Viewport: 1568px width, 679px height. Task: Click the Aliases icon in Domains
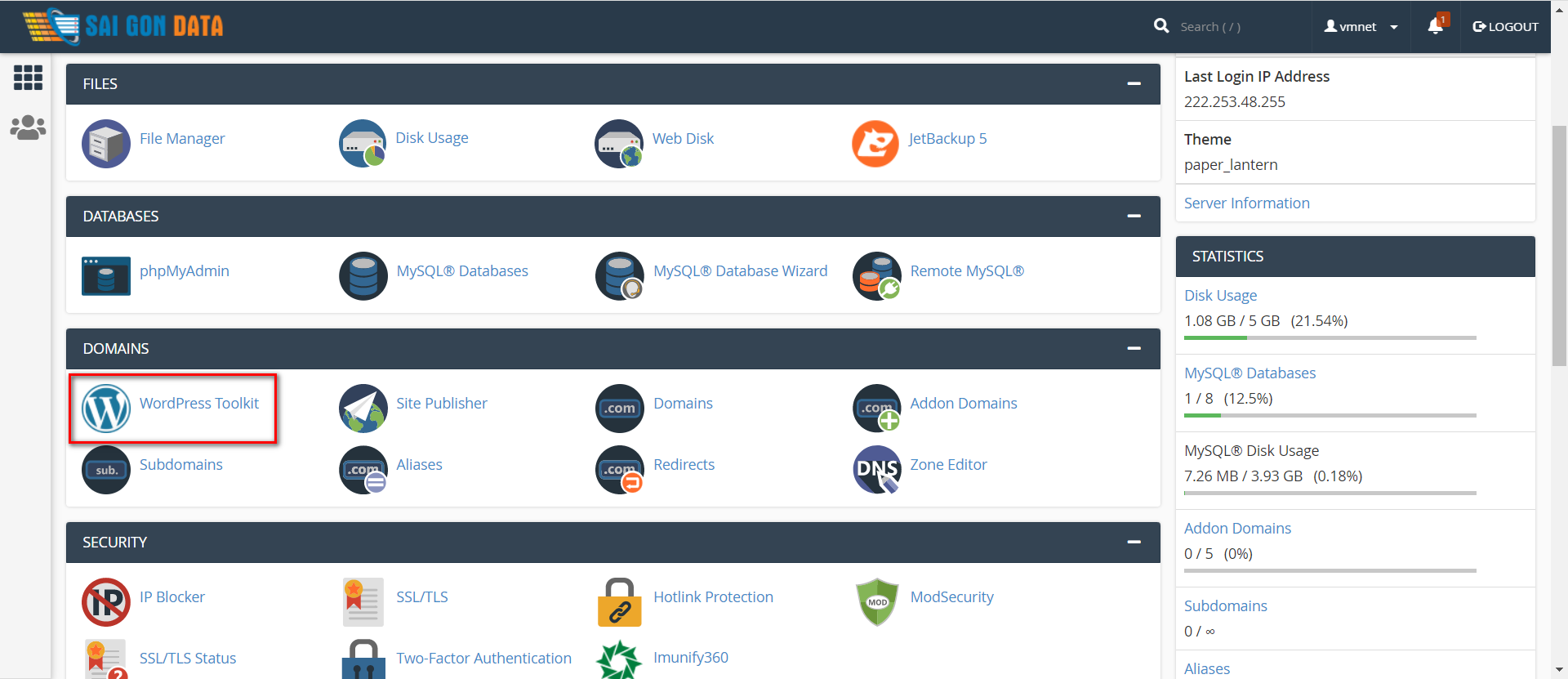[363, 469]
